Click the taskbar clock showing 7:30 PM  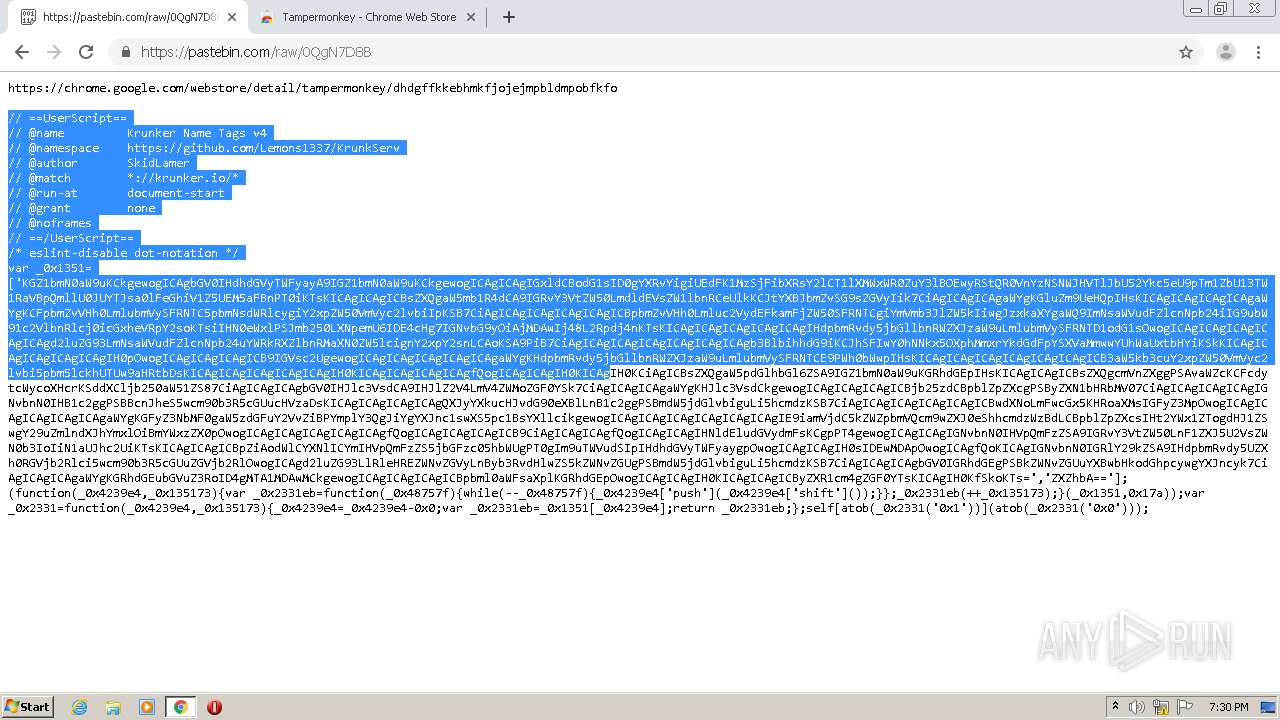[x=1228, y=707]
